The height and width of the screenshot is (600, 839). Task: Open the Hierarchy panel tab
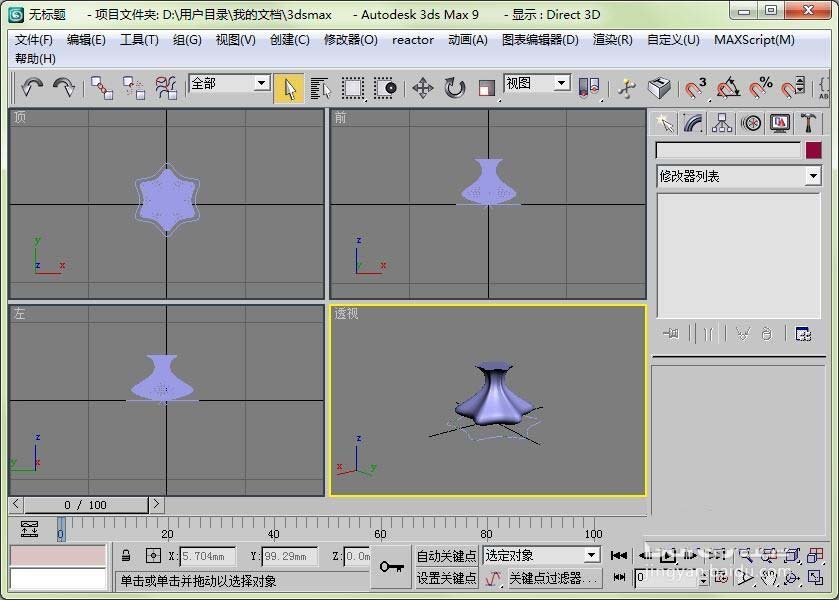(722, 123)
